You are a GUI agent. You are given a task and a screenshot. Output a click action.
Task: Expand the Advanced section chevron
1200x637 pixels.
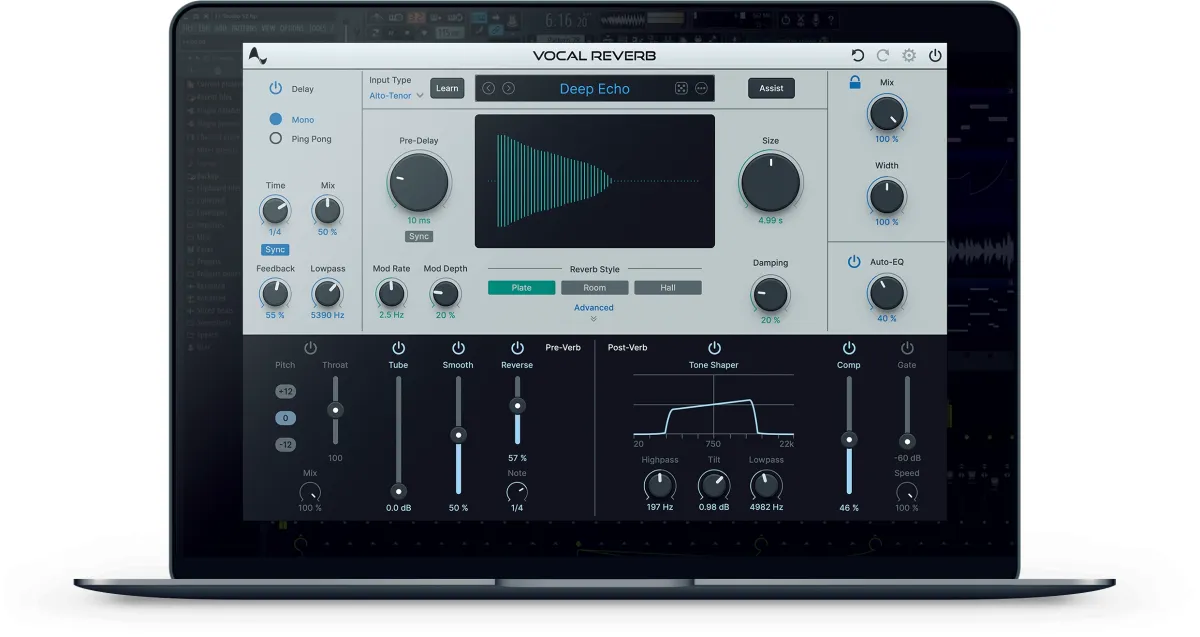[x=594, y=319]
